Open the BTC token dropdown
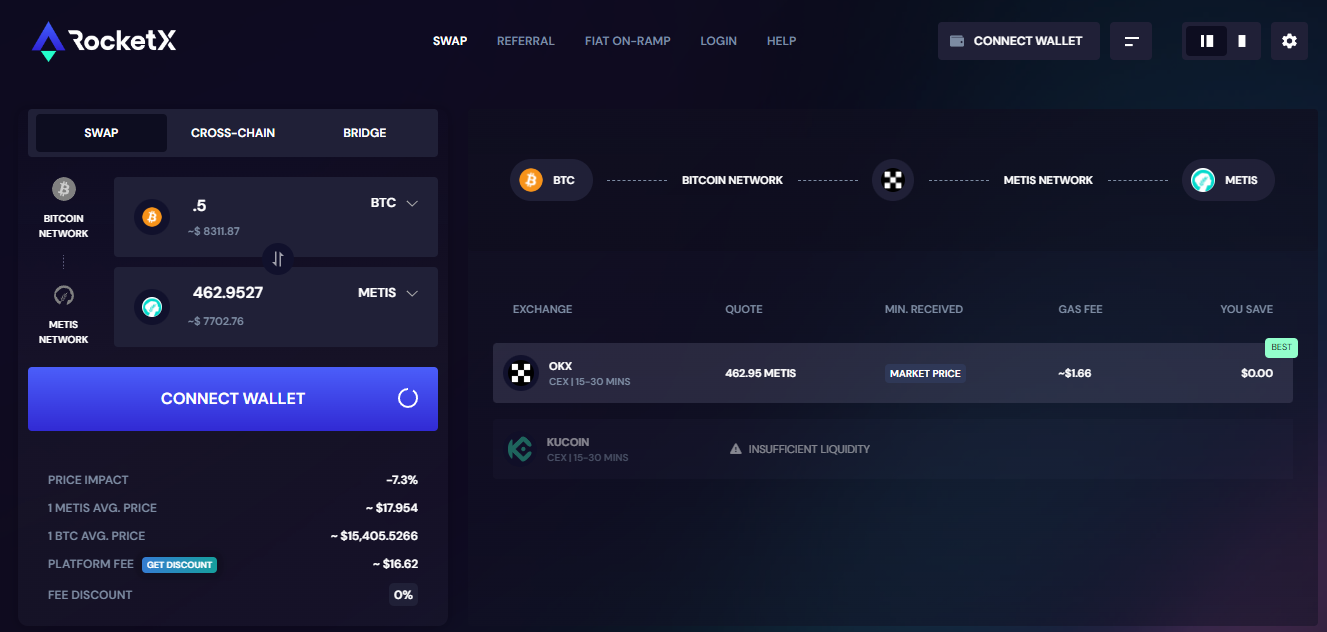 394,203
